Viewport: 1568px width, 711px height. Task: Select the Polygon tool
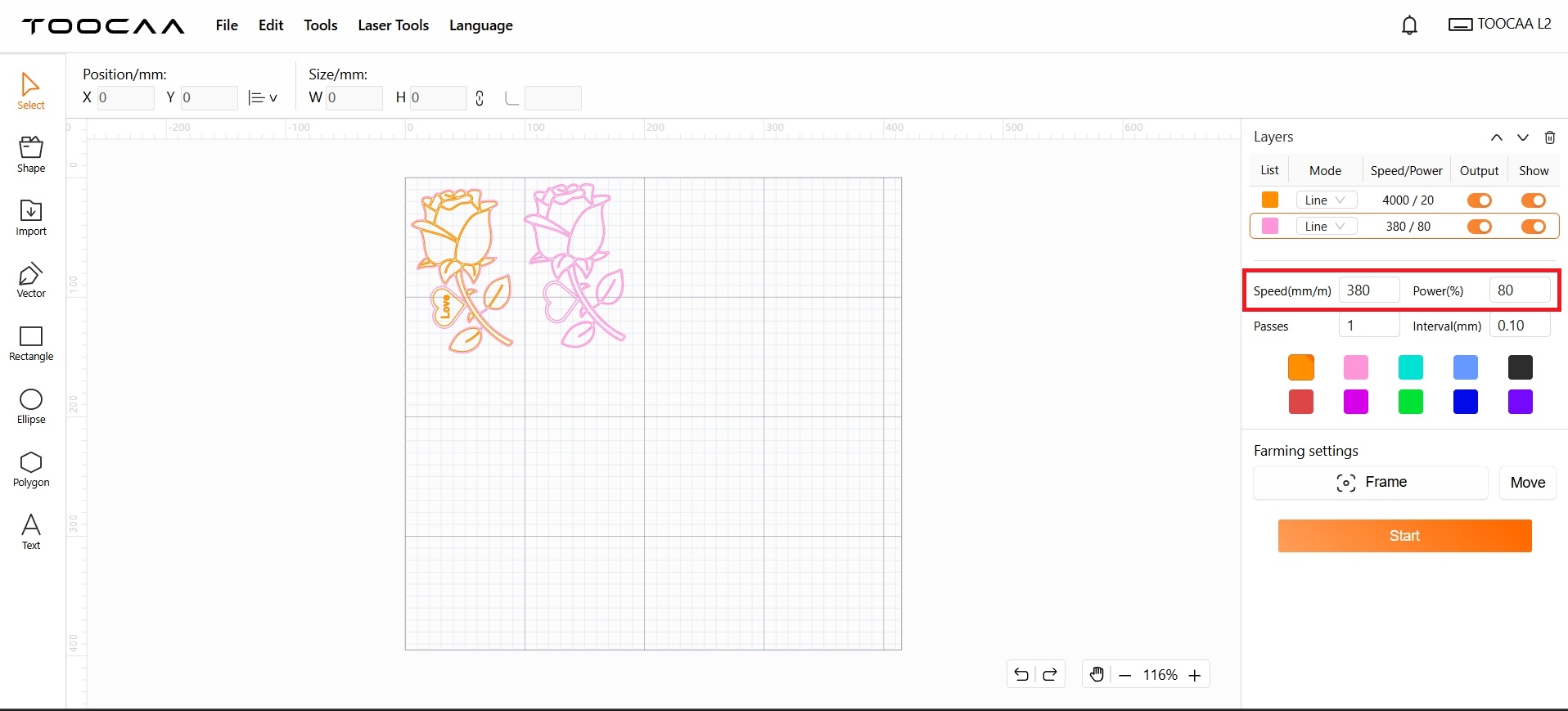coord(31,470)
